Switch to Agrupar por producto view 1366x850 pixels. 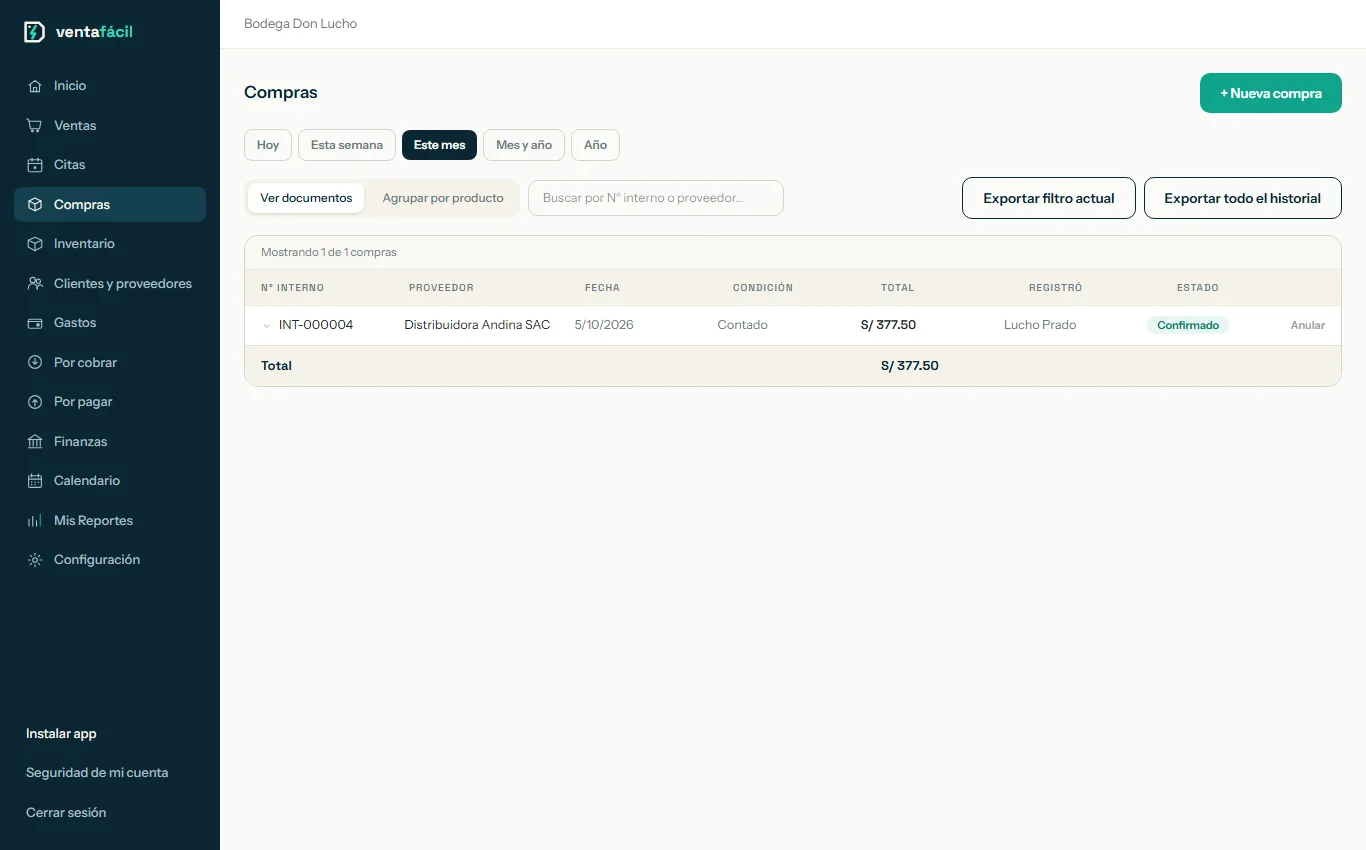pos(443,198)
